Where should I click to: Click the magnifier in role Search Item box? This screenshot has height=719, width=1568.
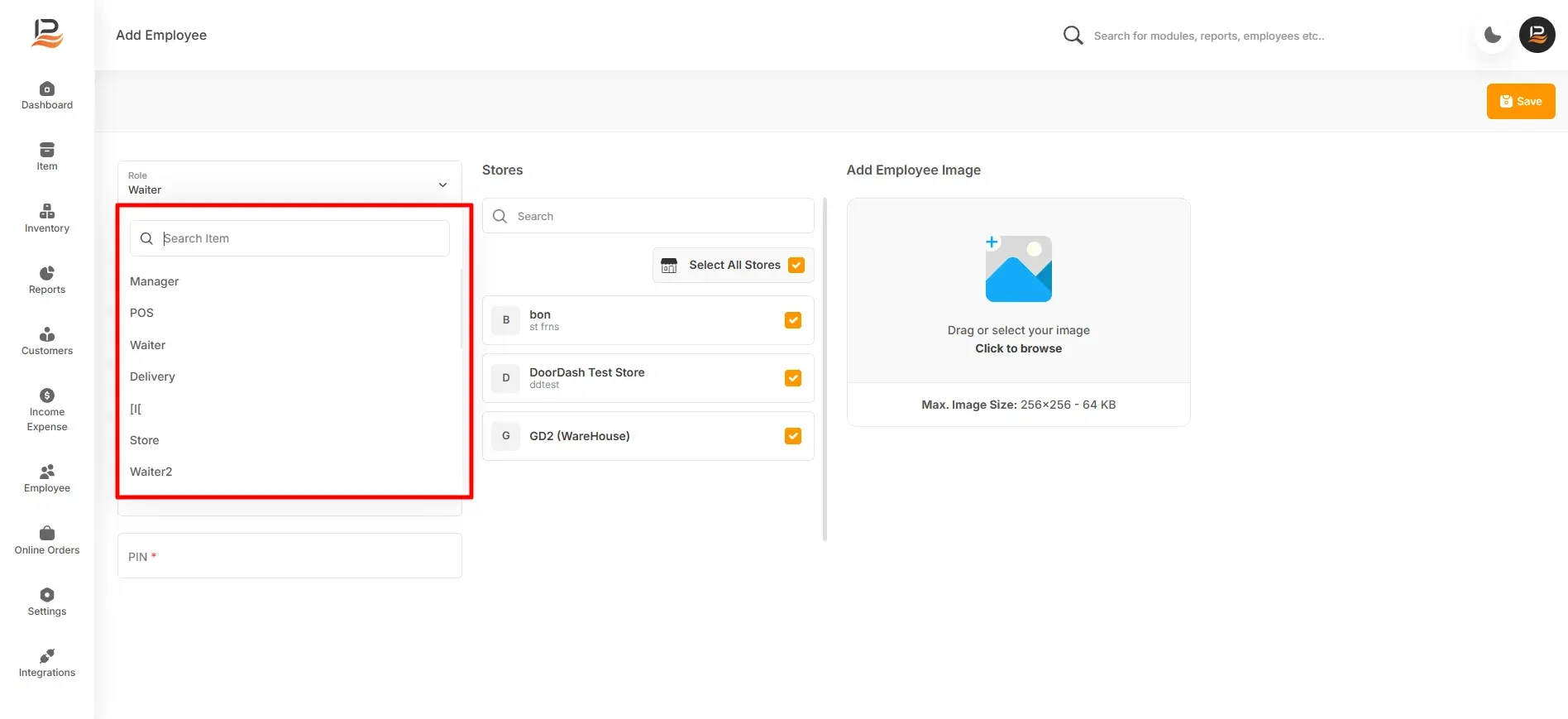146,238
